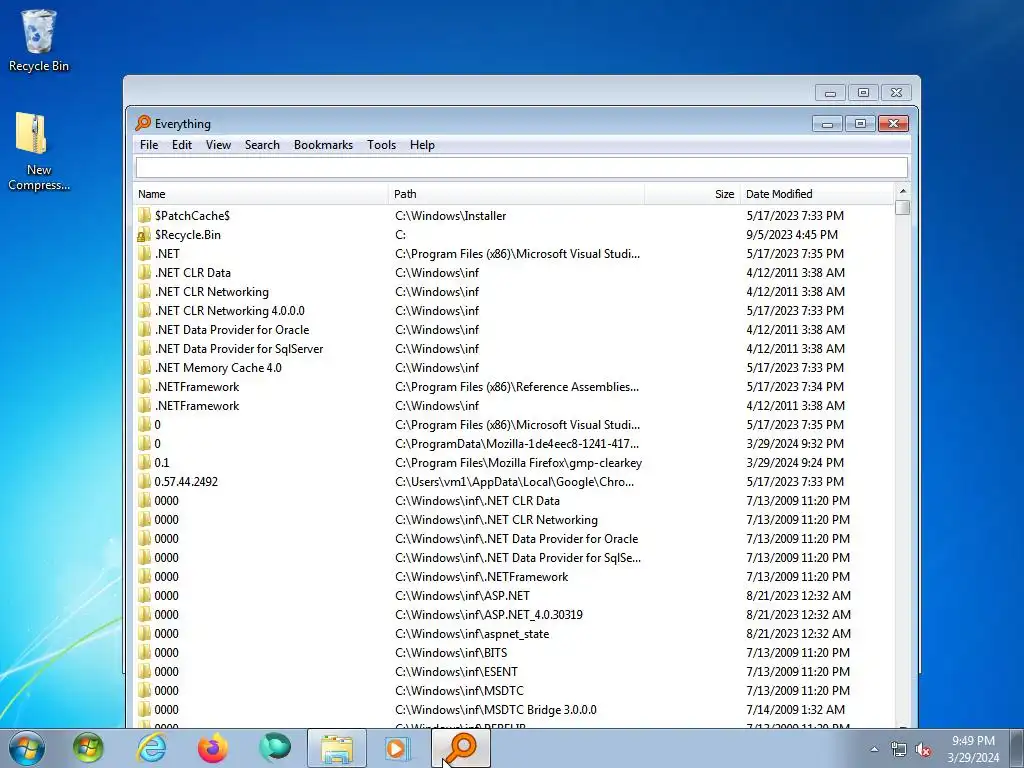Open the Search menu

(x=262, y=145)
